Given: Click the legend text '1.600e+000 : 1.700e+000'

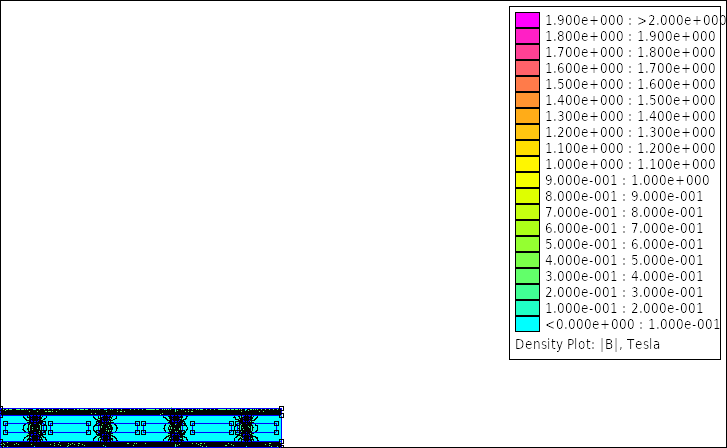Looking at the screenshot, I should point(631,68).
